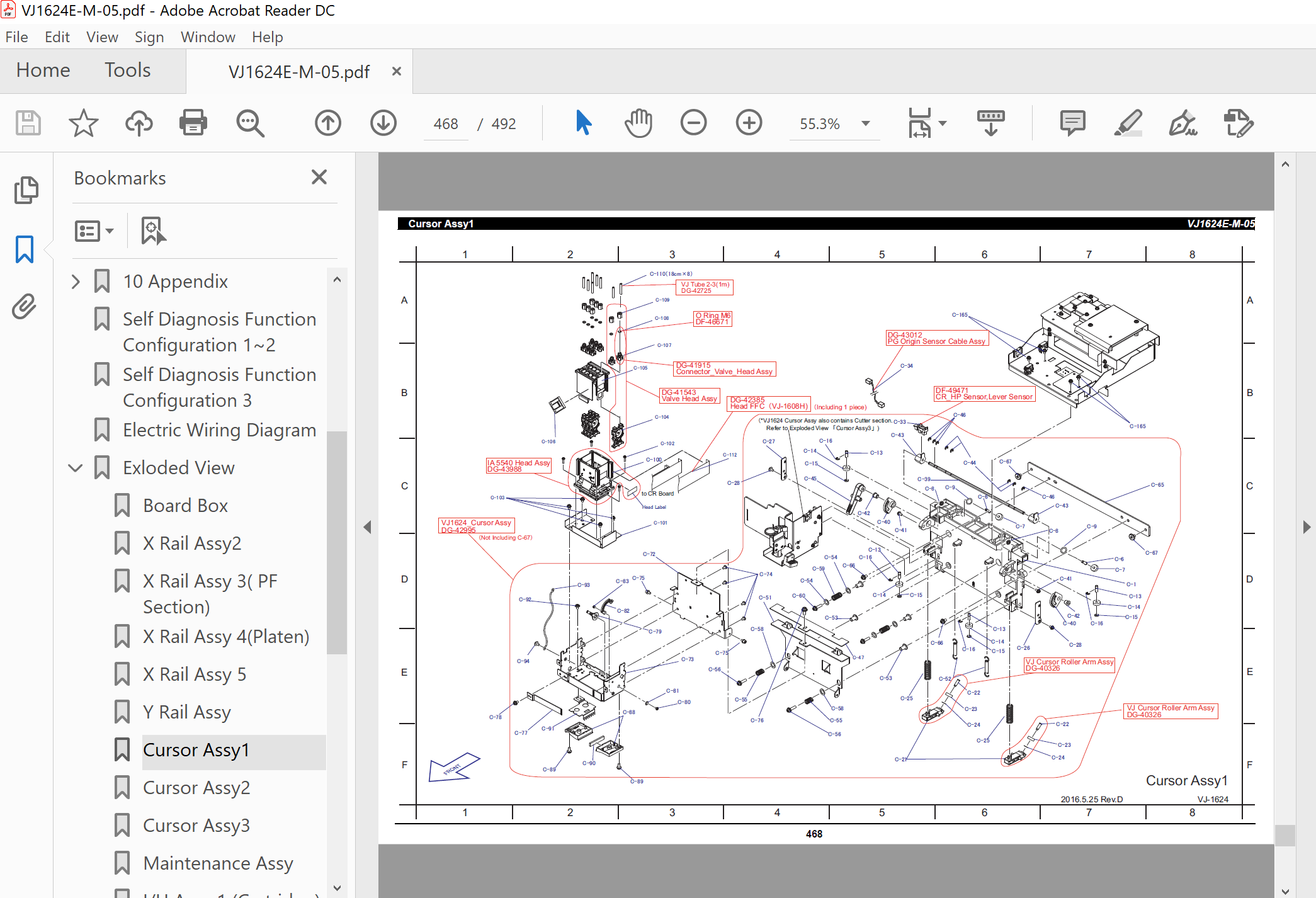1316x898 pixels.
Task: Open the File menu
Action: click(x=17, y=37)
